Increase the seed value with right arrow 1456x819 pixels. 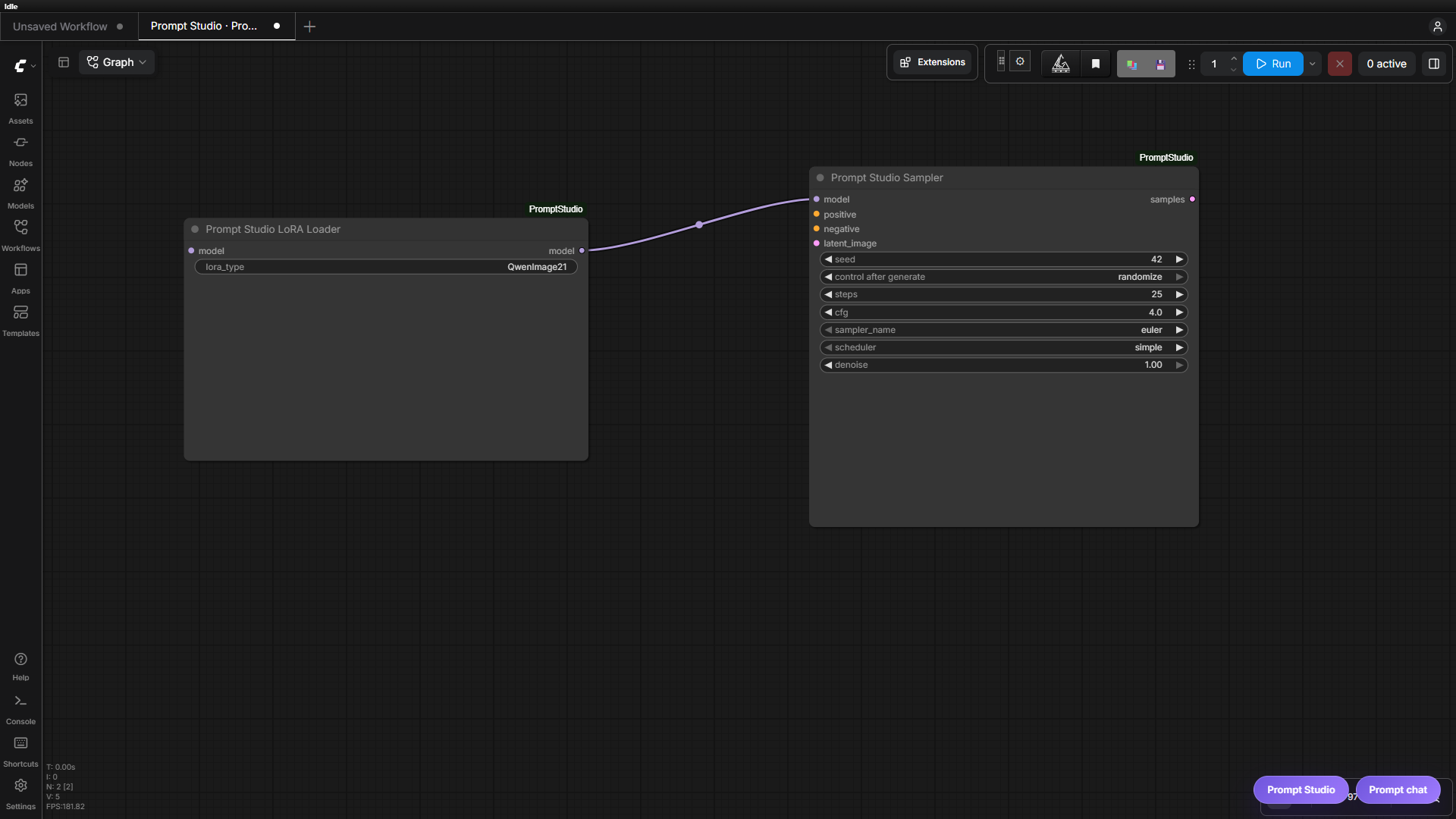(1179, 259)
